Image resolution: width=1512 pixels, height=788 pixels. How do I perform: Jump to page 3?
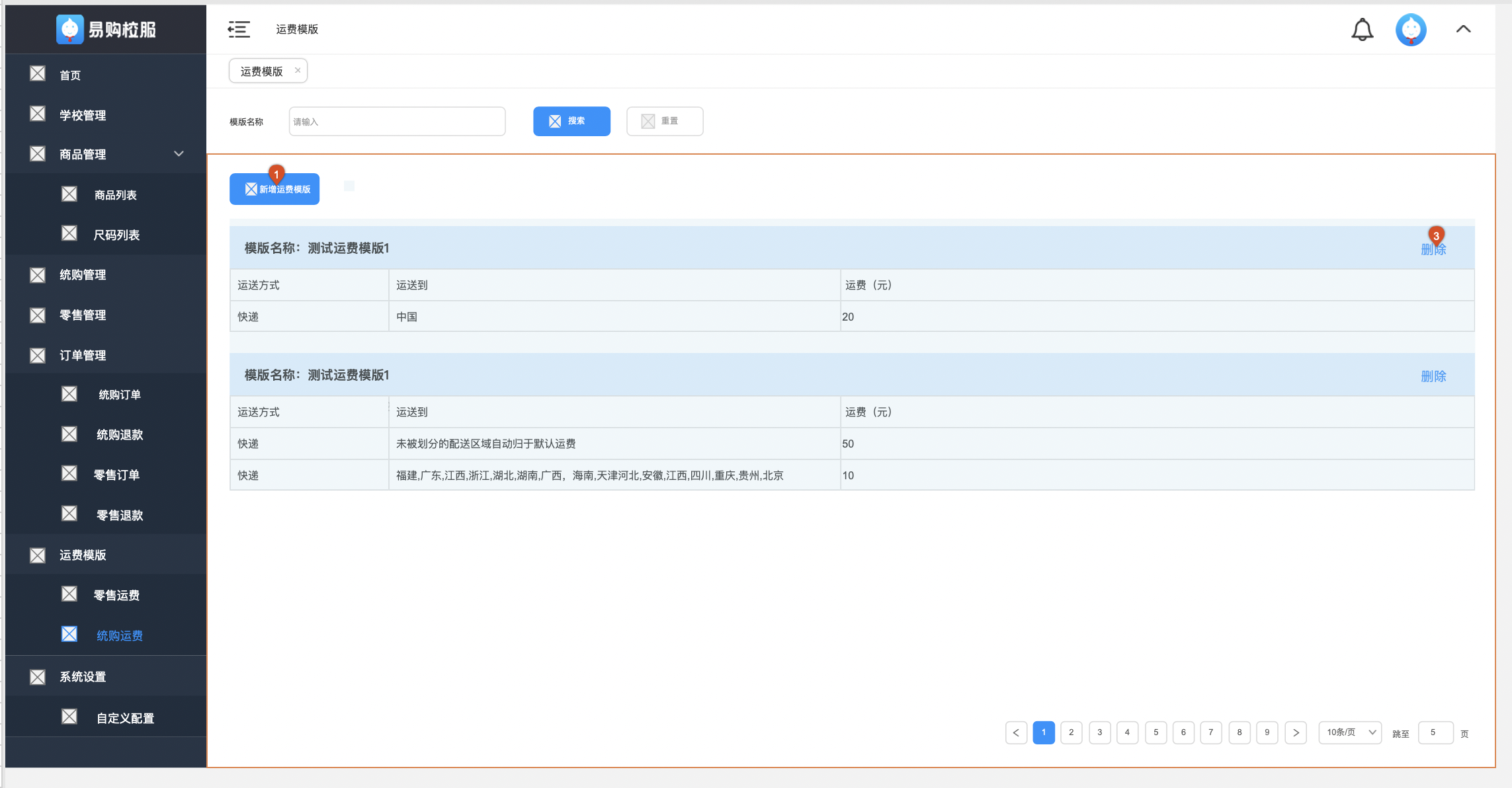(x=1100, y=732)
